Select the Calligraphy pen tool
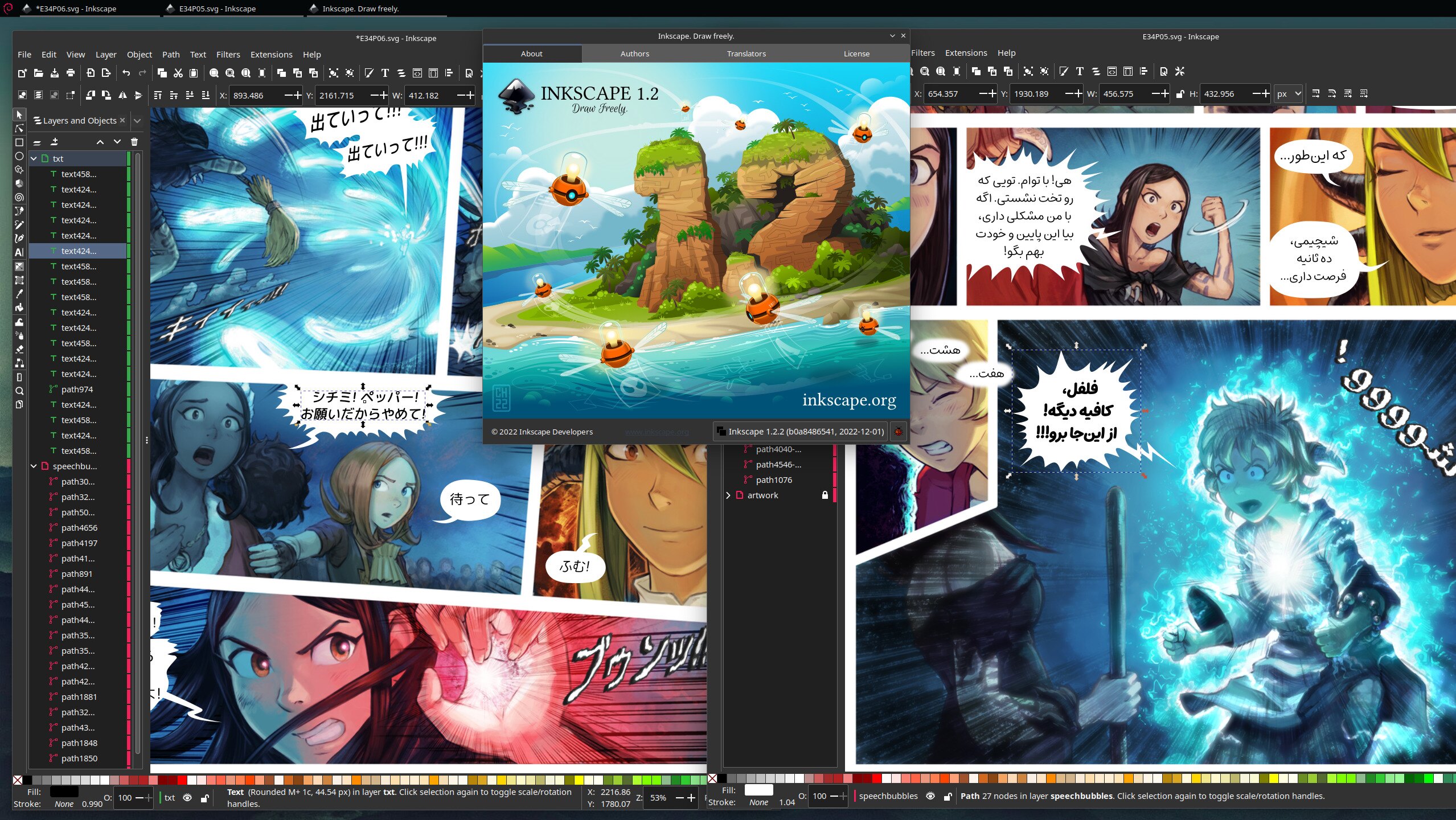Screen dimensions: 1456x820 coord(19,239)
